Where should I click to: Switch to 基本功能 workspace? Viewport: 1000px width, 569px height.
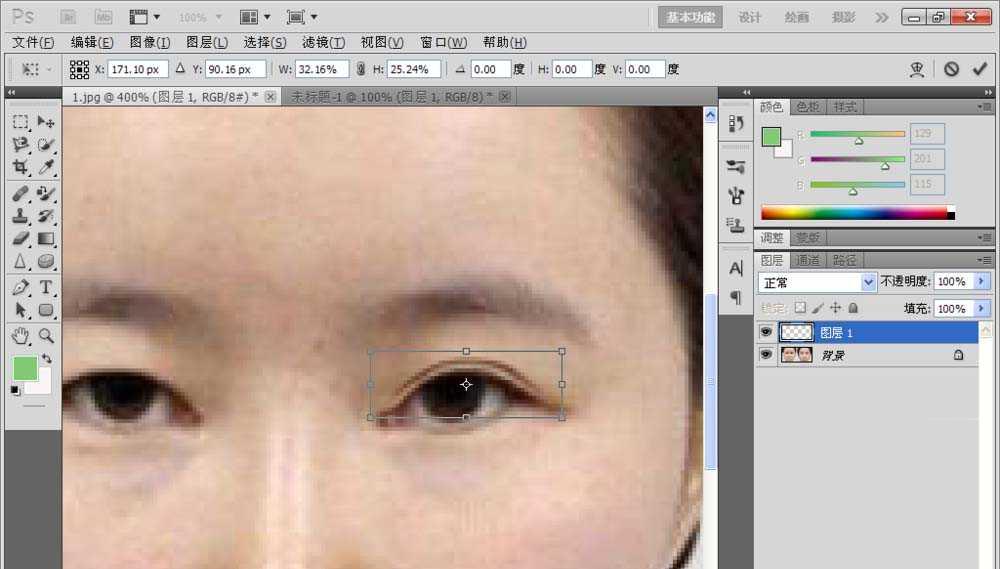[691, 17]
